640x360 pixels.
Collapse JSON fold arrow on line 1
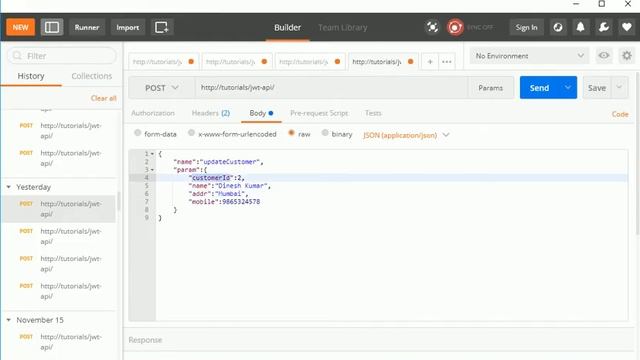(x=152, y=154)
